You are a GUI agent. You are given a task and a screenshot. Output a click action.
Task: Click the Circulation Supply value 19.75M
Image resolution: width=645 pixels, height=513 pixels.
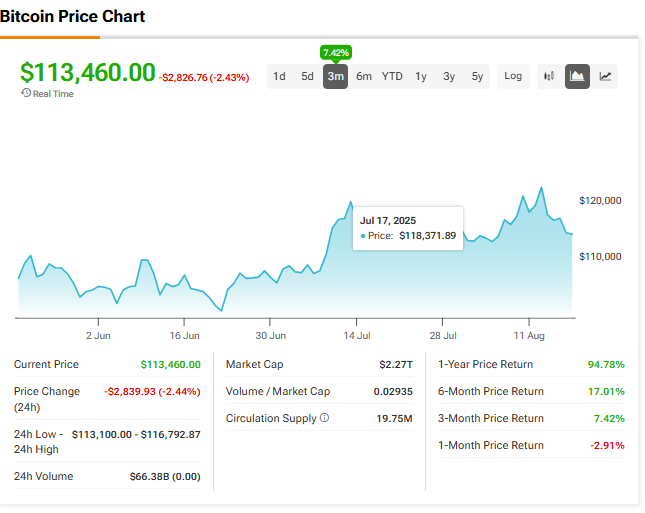click(x=394, y=418)
